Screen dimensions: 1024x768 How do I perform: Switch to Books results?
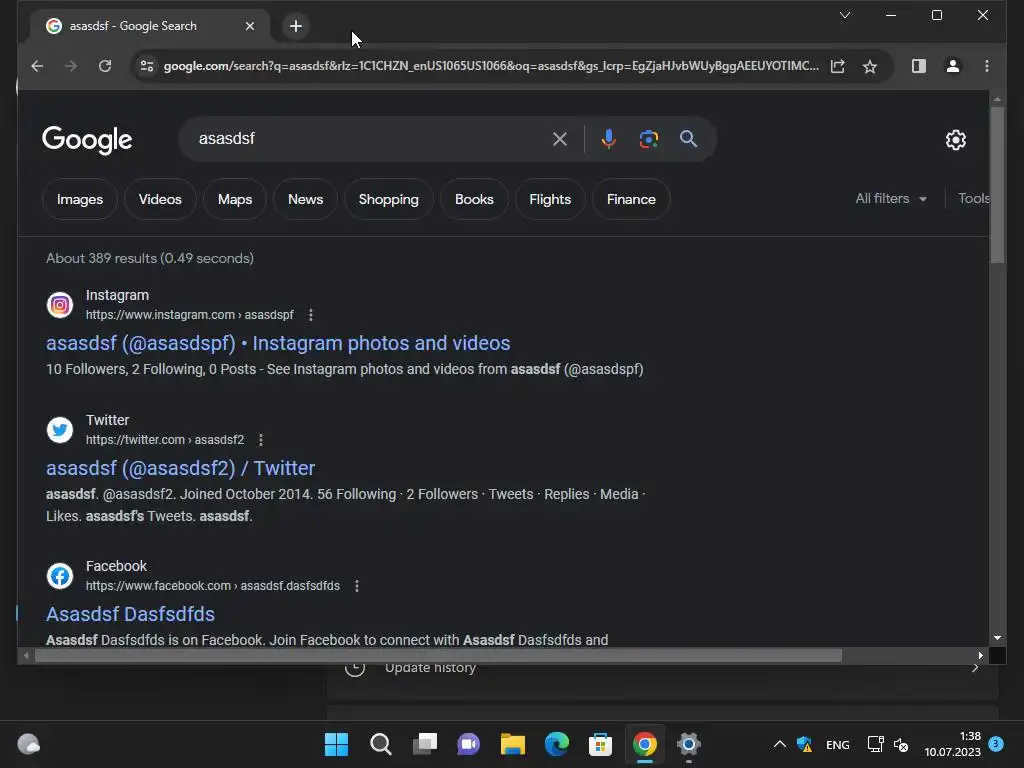(x=474, y=199)
